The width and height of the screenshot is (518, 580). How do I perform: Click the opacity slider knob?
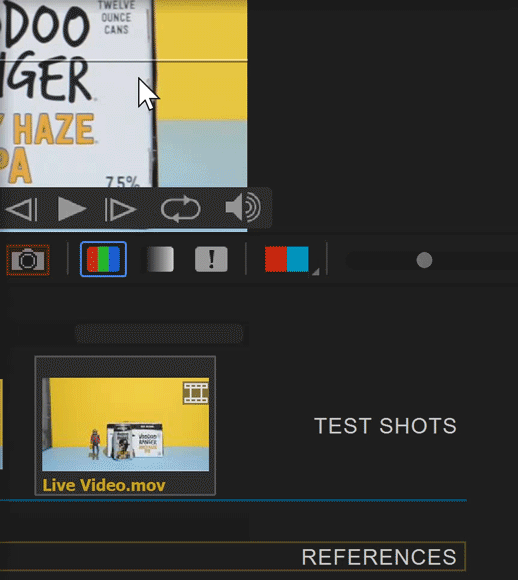424,260
